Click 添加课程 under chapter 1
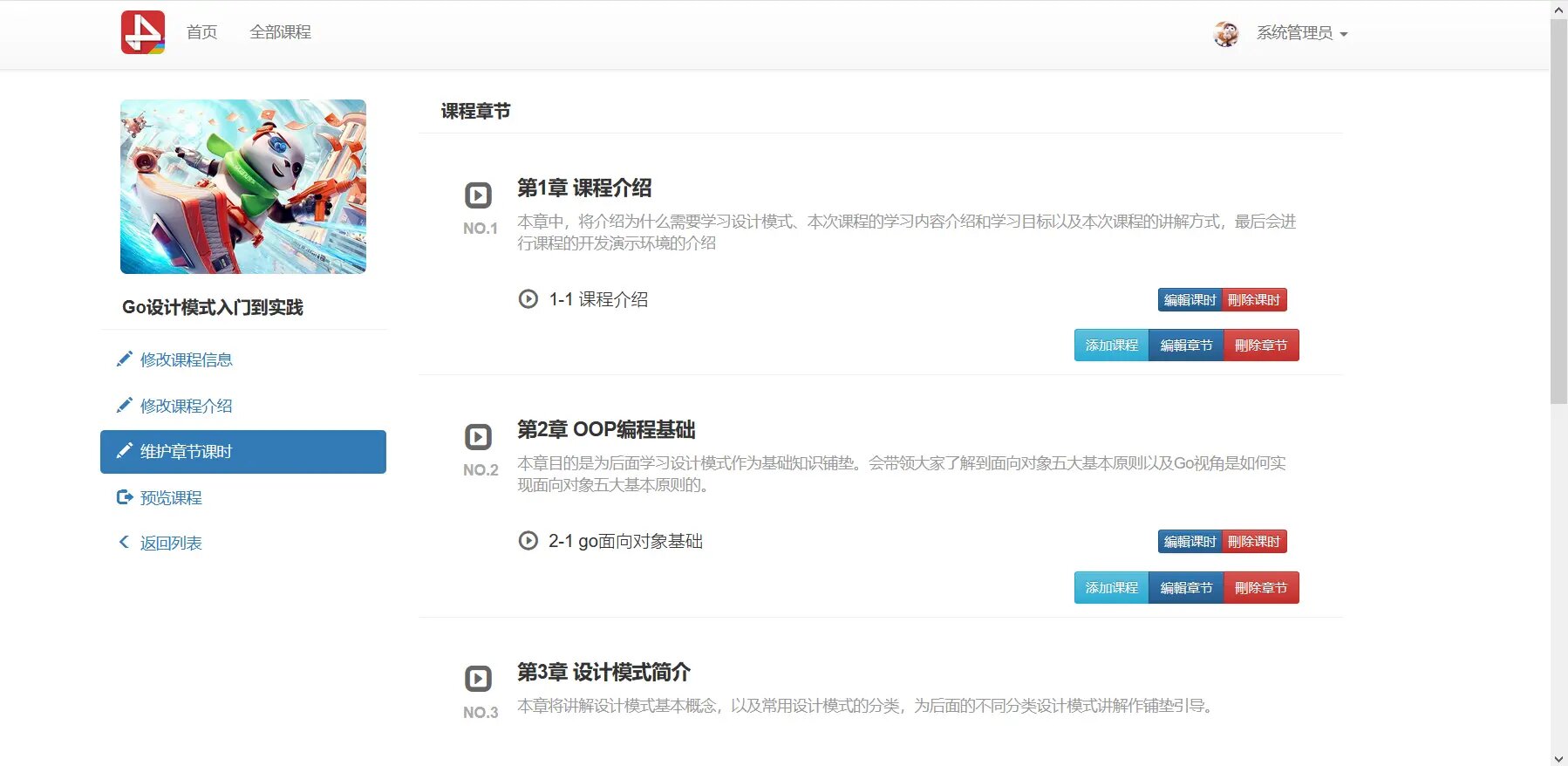Image resolution: width=1568 pixels, height=766 pixels. [x=1112, y=345]
